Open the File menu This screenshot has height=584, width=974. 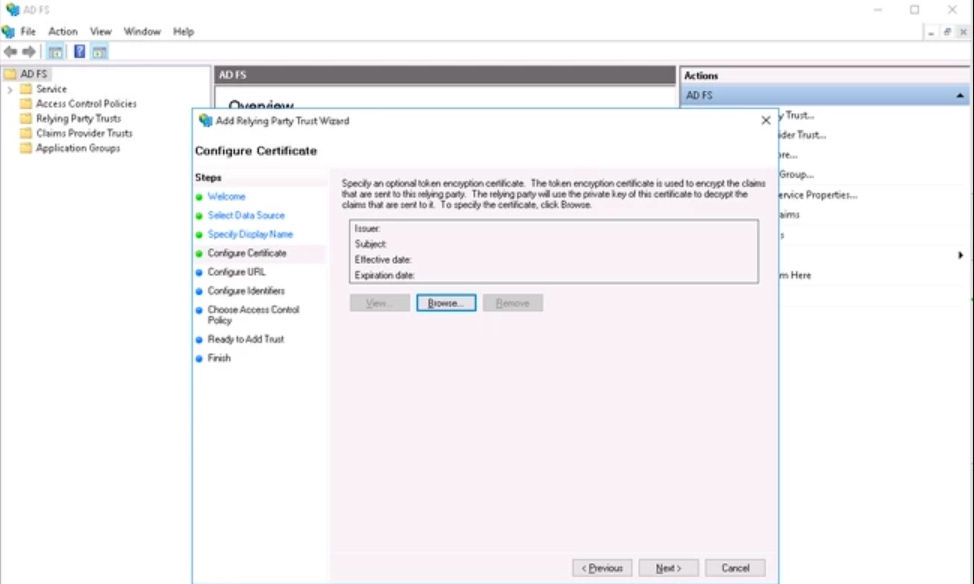click(28, 32)
